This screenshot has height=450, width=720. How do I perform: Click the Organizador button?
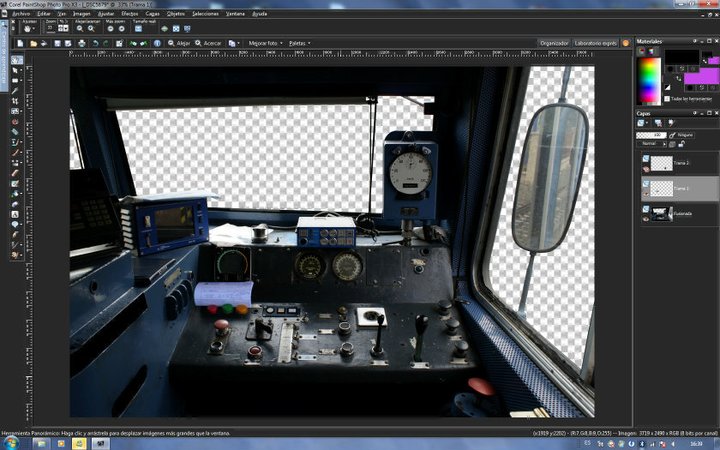click(553, 44)
